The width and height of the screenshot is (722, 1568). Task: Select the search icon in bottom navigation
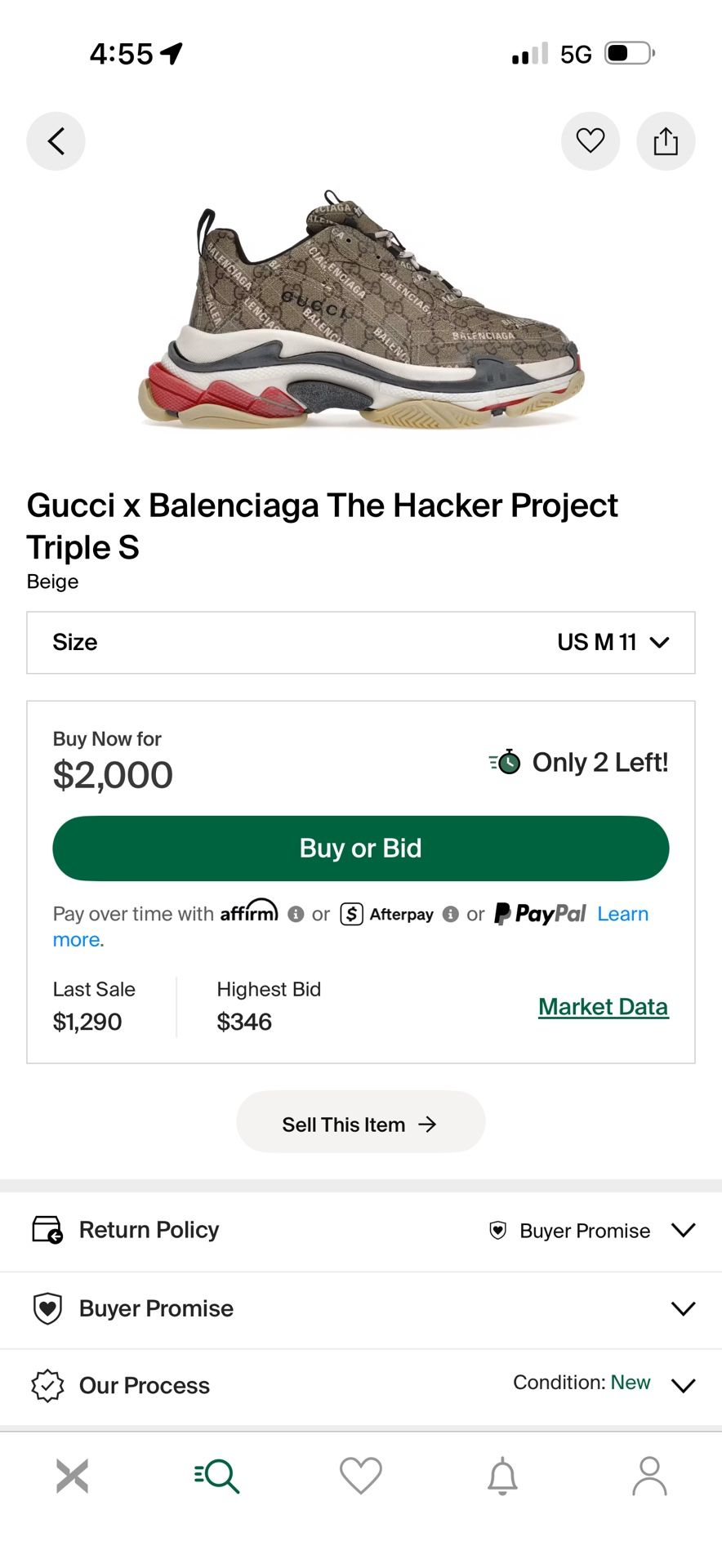216,1475
